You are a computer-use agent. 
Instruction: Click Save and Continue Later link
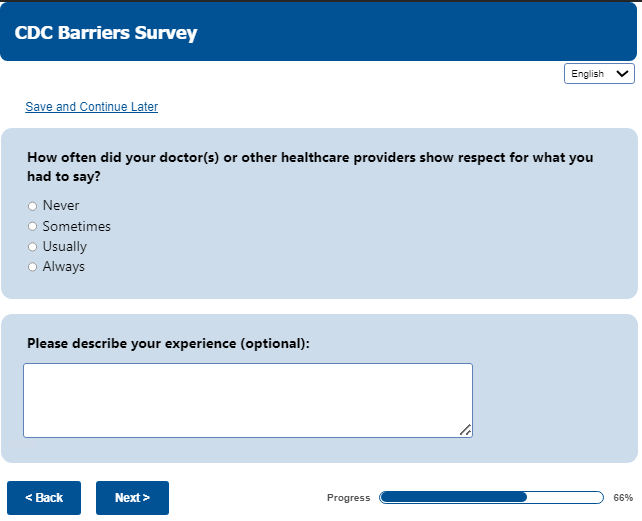pos(91,107)
